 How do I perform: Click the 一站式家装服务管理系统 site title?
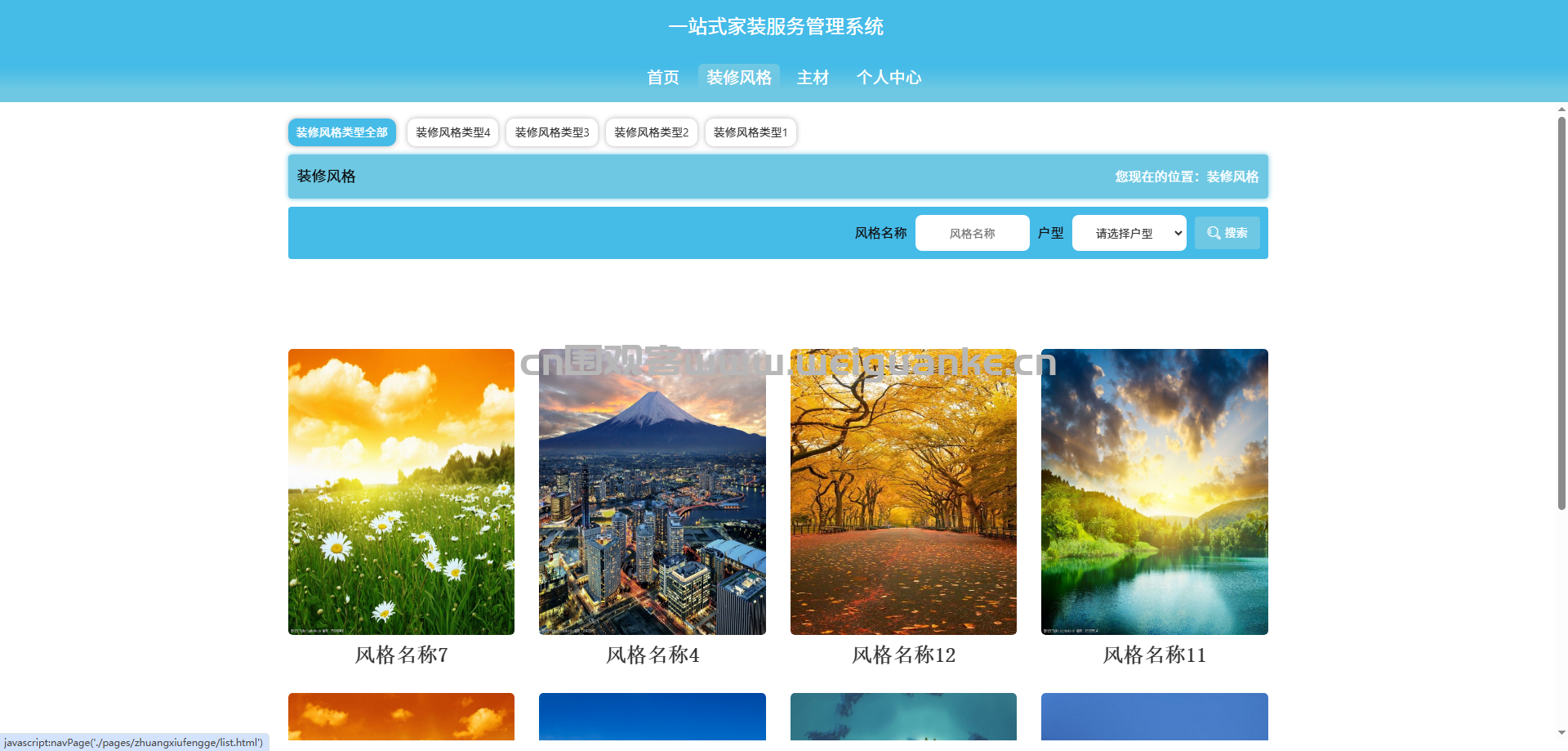click(x=776, y=27)
